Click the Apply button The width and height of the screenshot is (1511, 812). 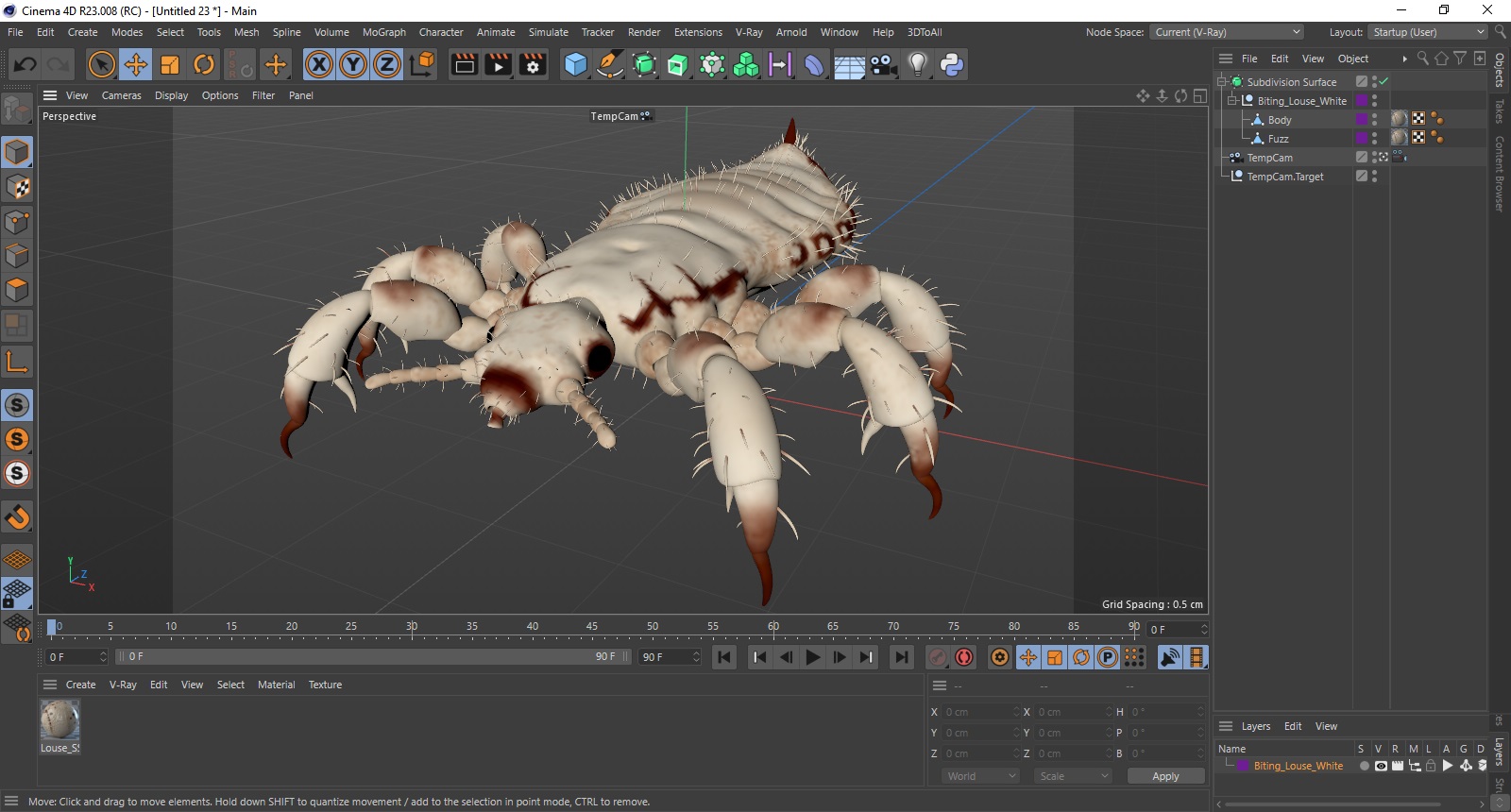tap(1165, 776)
